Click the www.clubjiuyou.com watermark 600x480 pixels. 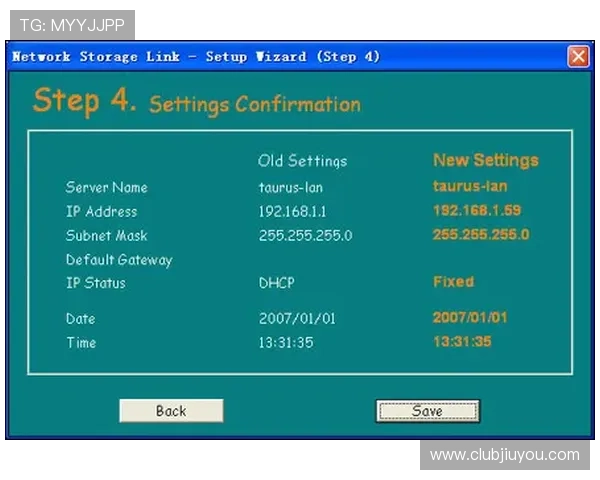504,455
